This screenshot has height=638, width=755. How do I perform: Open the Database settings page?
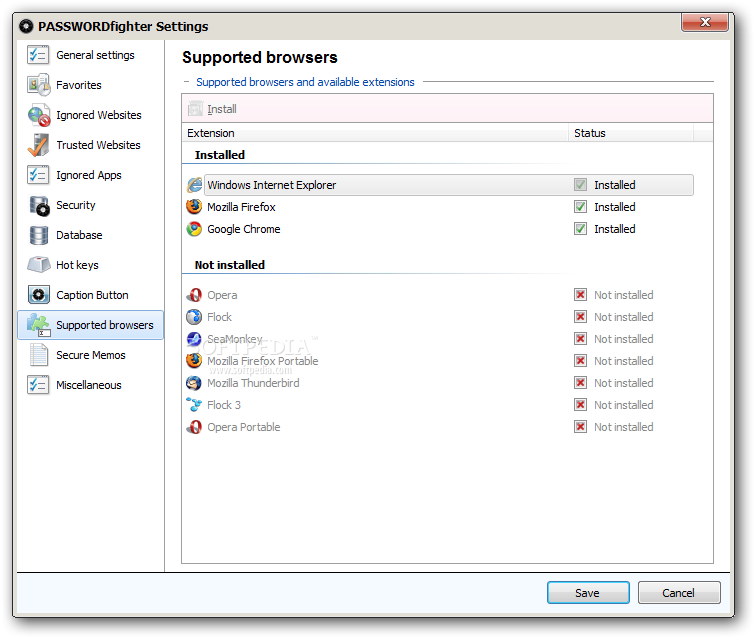point(91,235)
